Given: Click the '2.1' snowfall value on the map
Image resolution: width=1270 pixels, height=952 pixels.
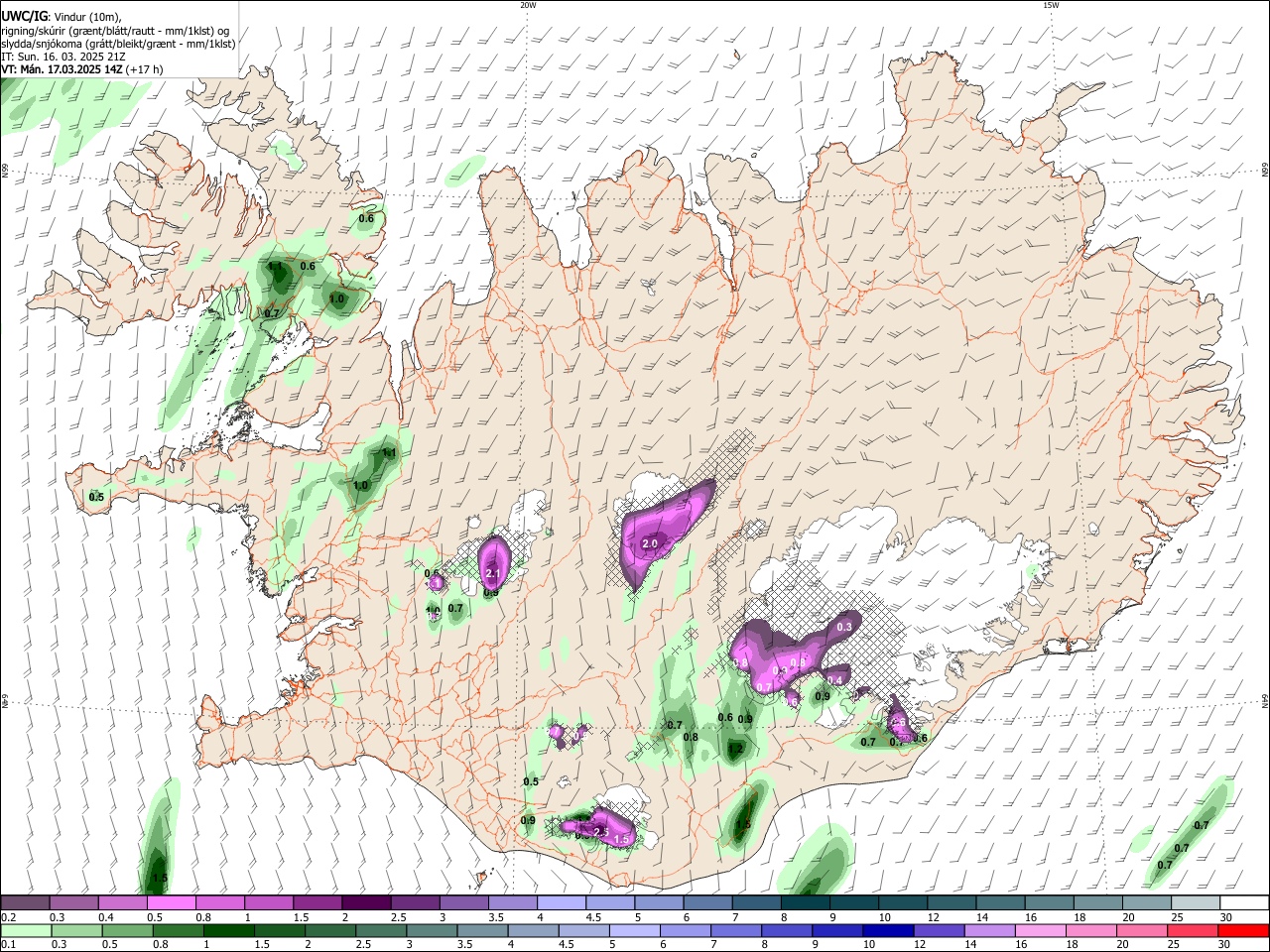Looking at the screenshot, I should pyautogui.click(x=492, y=573).
